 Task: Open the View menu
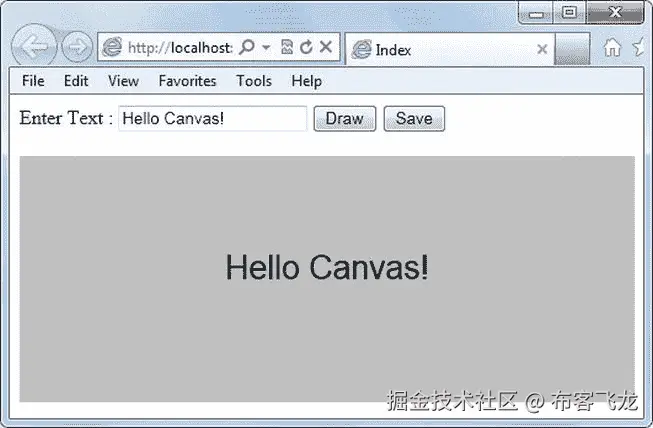pyautogui.click(x=123, y=81)
